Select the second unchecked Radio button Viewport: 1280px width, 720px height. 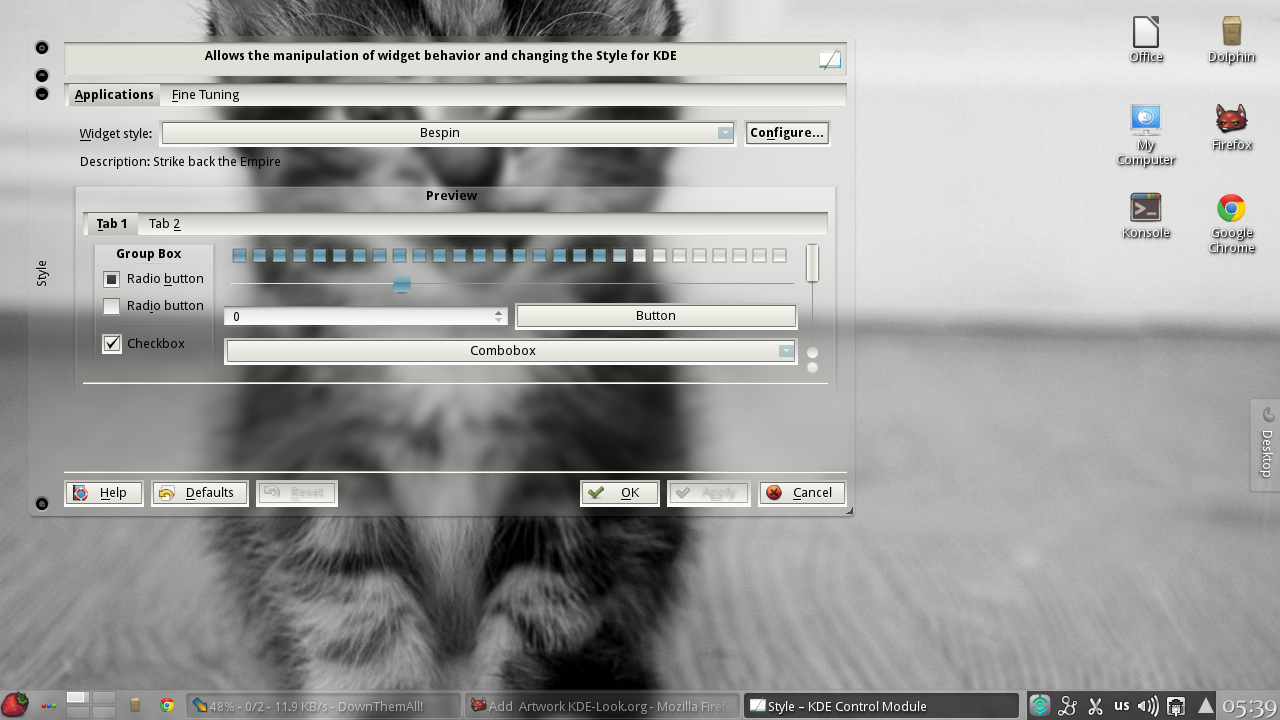coord(154,306)
